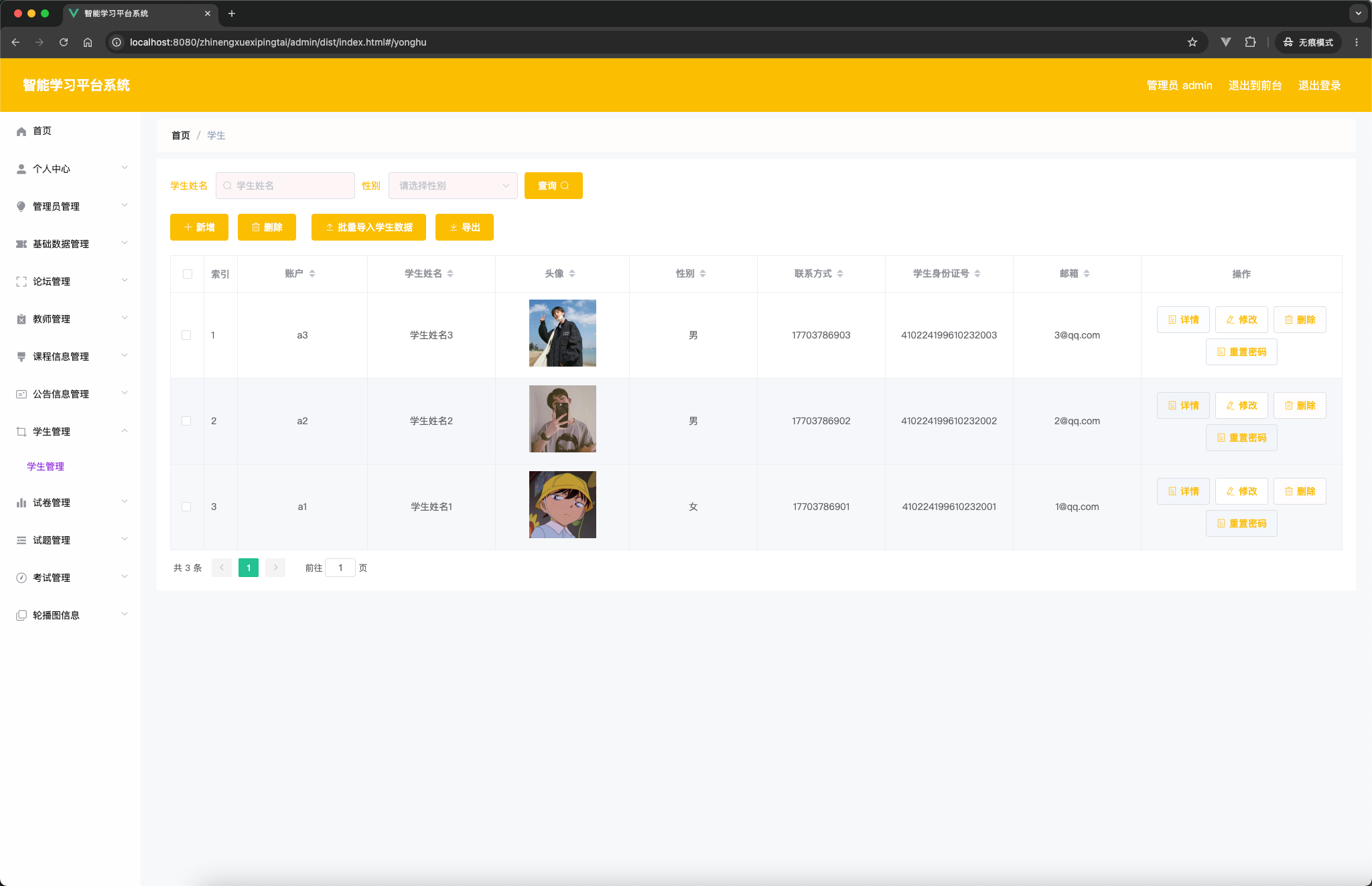
Task: Sort by 账户 column sort arrows
Action: point(312,273)
